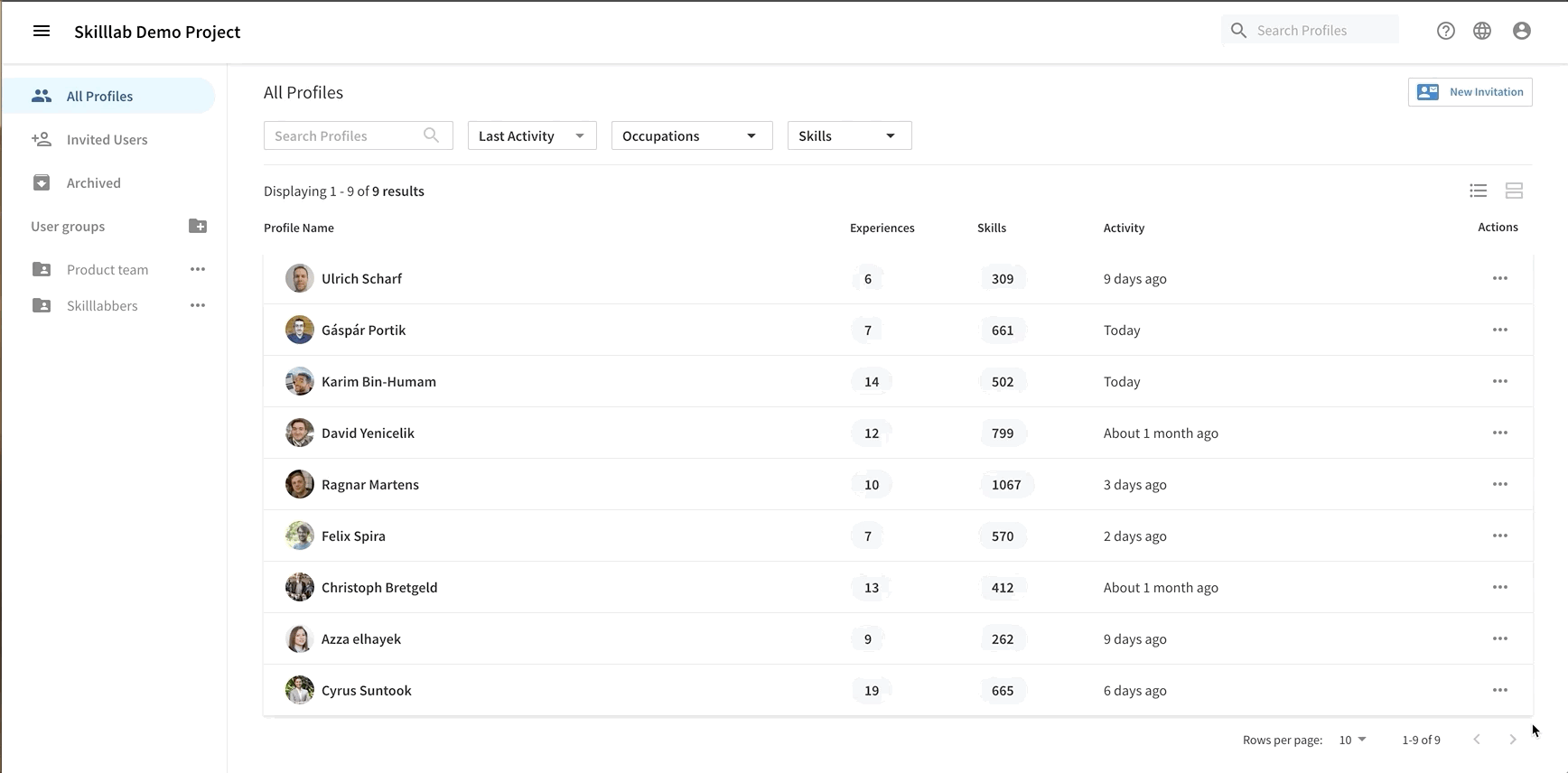Open Invited Users in sidebar
Viewport: 1568px width, 773px height.
(x=108, y=139)
